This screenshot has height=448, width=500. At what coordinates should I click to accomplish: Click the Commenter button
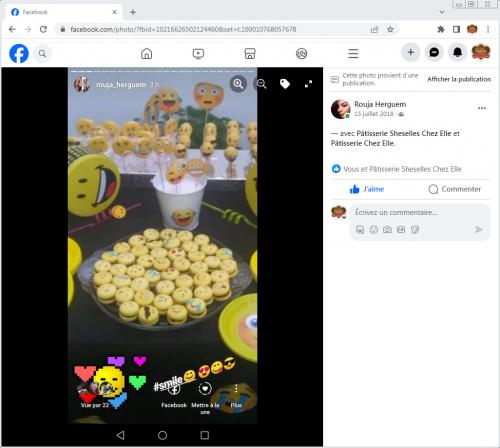[x=455, y=189]
